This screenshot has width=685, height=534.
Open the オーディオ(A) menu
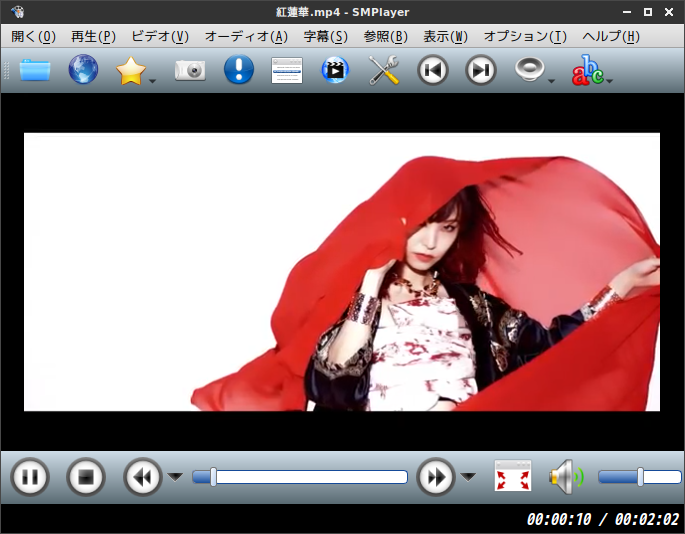click(x=246, y=36)
